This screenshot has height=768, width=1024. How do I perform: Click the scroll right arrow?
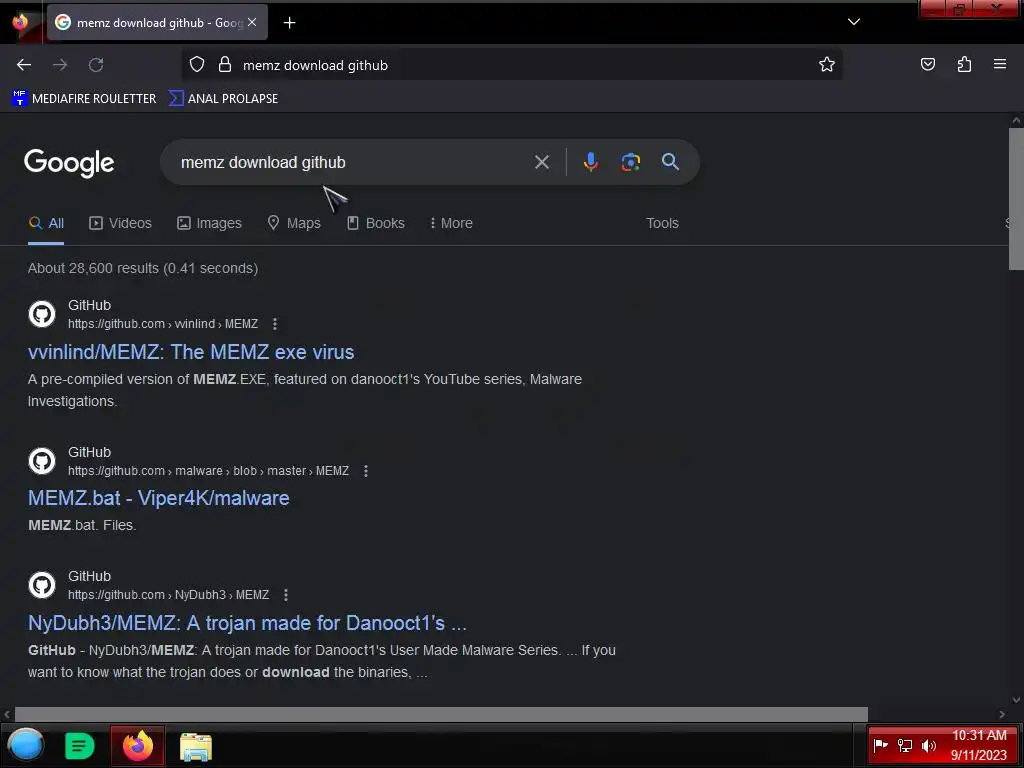coord(1002,714)
